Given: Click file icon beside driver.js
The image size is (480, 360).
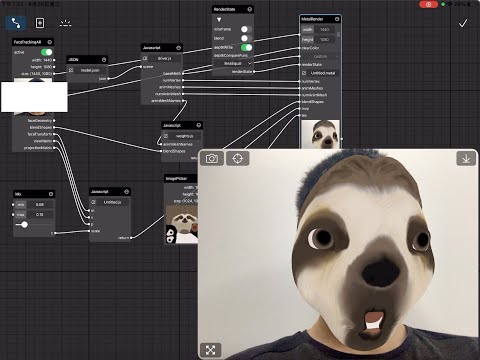Looking at the screenshot, I should tap(145, 58).
